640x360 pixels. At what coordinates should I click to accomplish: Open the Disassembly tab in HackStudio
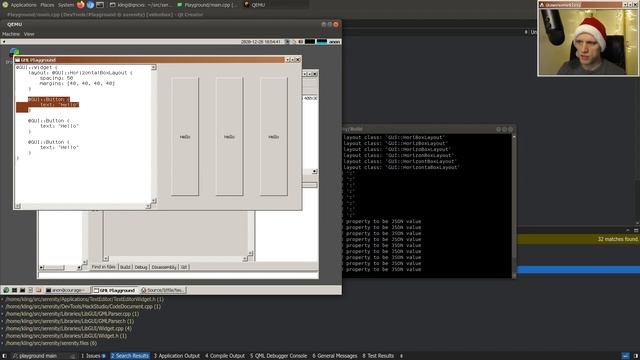point(164,267)
